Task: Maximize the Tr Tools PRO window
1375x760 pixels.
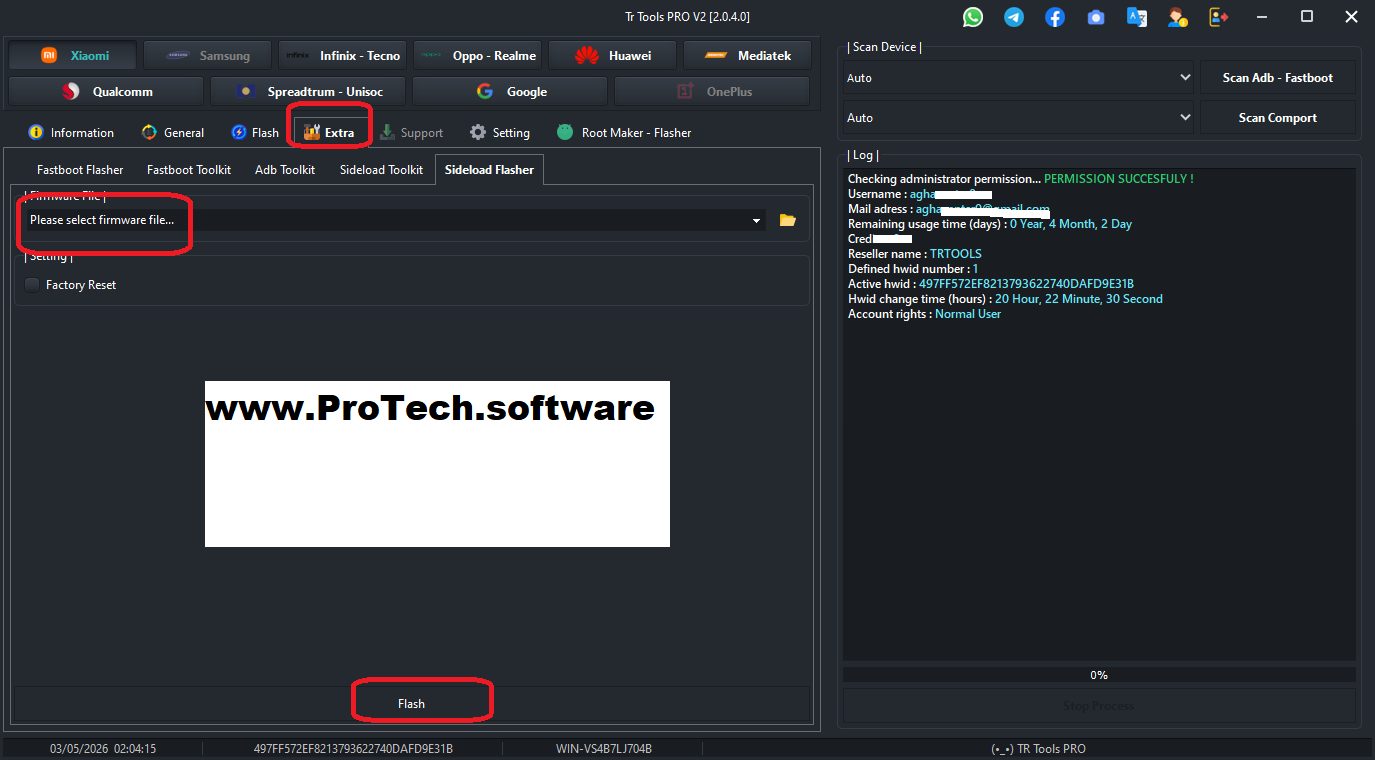Action: 1306,17
